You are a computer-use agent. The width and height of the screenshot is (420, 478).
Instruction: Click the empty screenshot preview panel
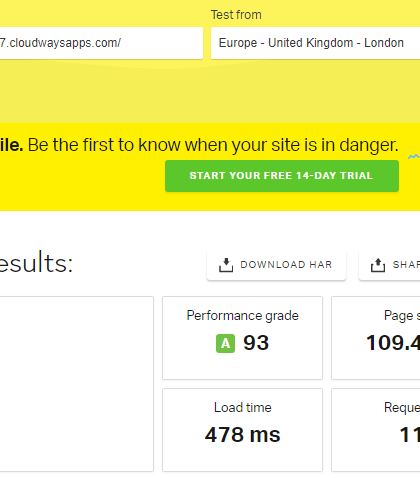(x=77, y=384)
